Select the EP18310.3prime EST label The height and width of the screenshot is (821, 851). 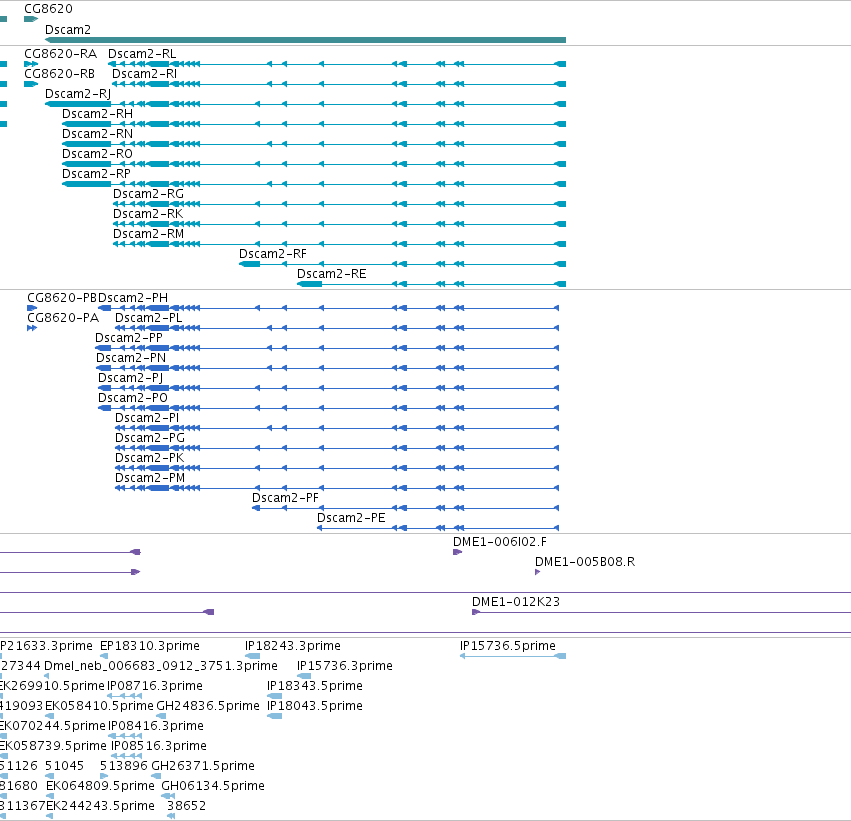coord(150,646)
